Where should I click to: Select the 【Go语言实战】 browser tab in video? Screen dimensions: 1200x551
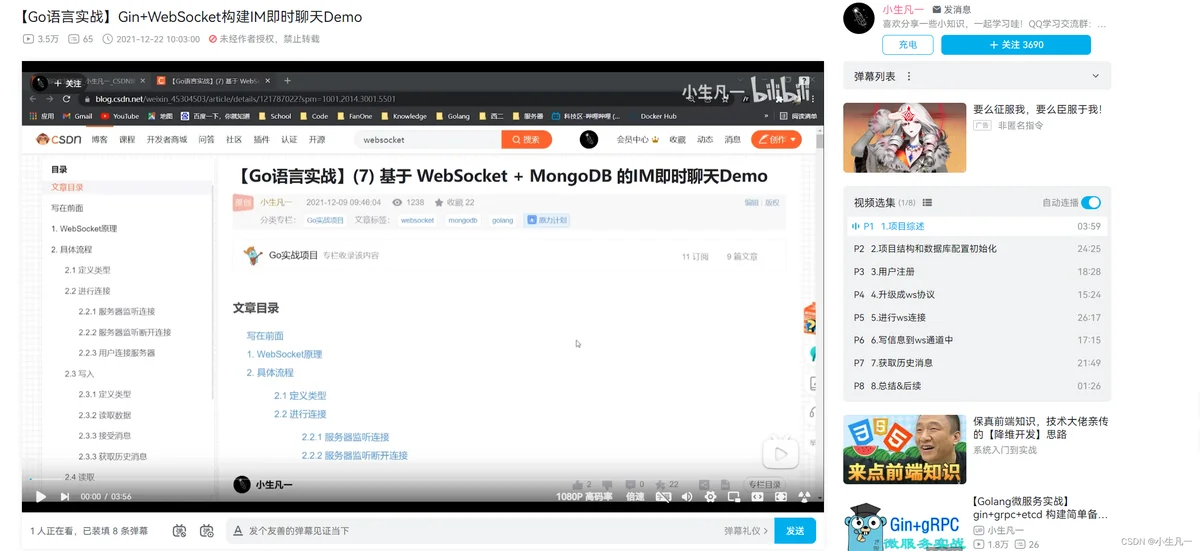(x=213, y=81)
